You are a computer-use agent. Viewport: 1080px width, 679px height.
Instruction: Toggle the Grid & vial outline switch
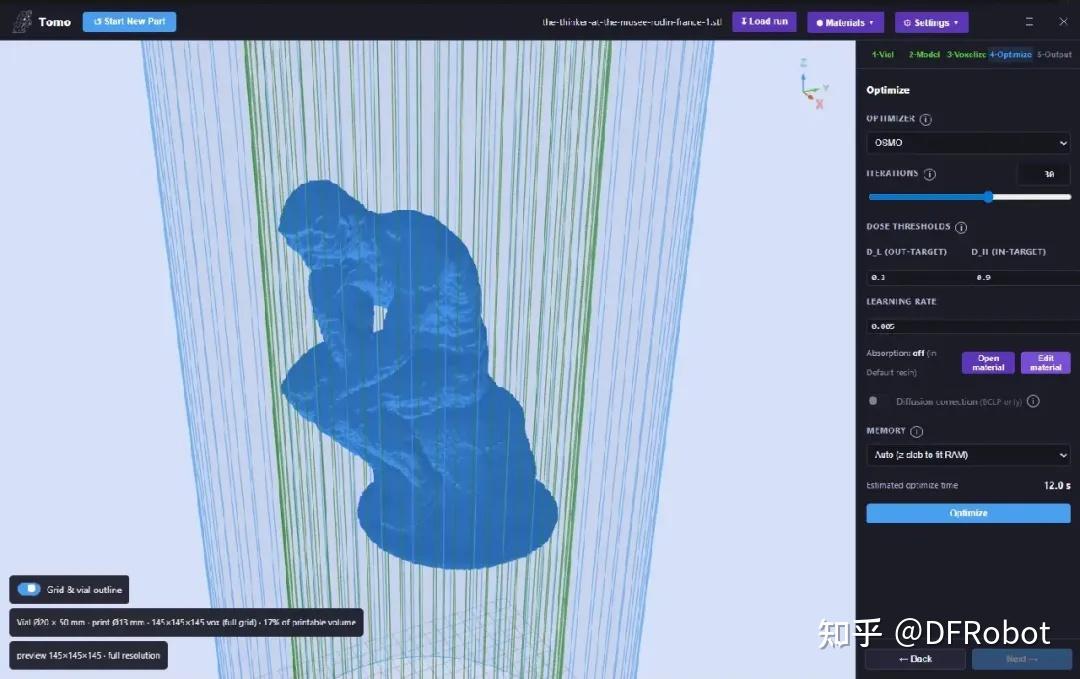(x=29, y=589)
